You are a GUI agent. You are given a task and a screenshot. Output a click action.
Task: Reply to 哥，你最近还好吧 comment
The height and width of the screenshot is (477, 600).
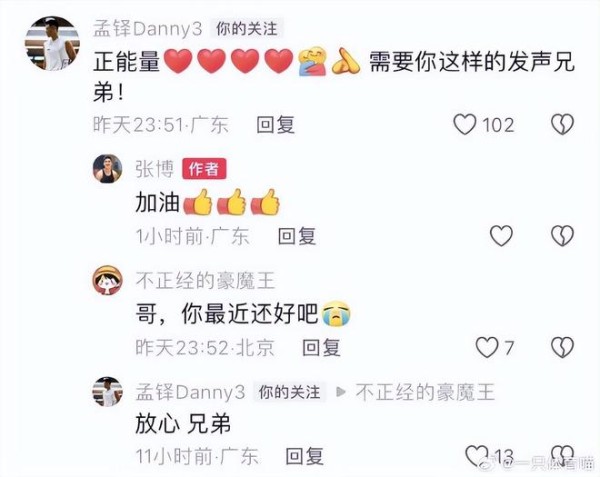coord(321,348)
